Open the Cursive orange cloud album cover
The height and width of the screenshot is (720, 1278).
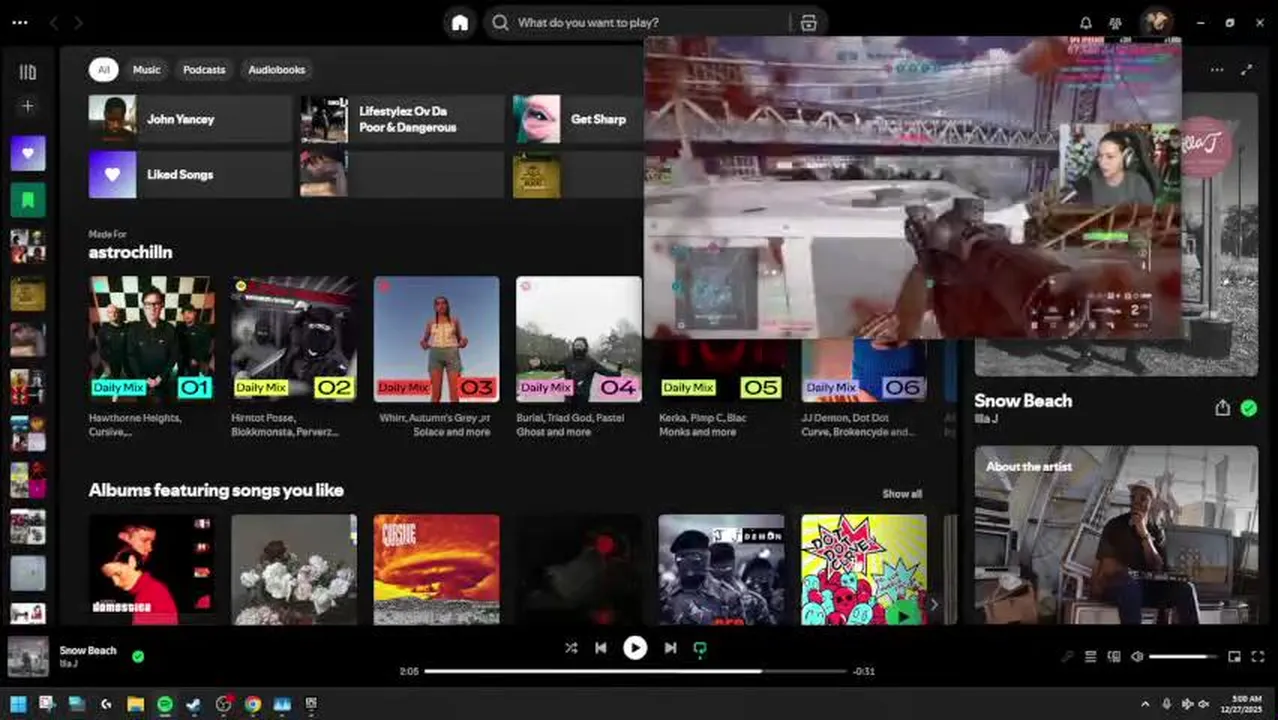(x=436, y=570)
